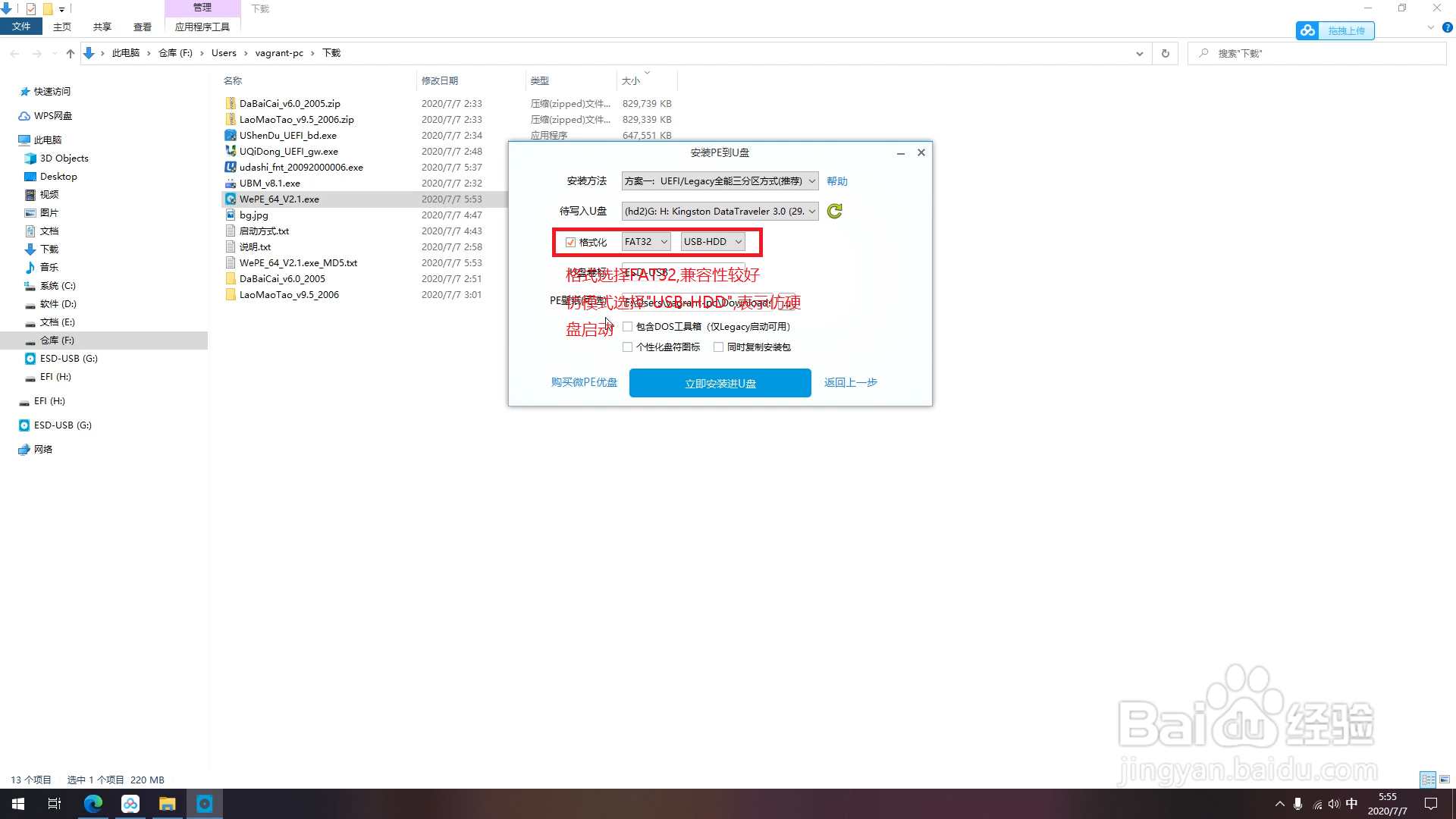
Task: Click the refresh address bar icon
Action: 1165,53
